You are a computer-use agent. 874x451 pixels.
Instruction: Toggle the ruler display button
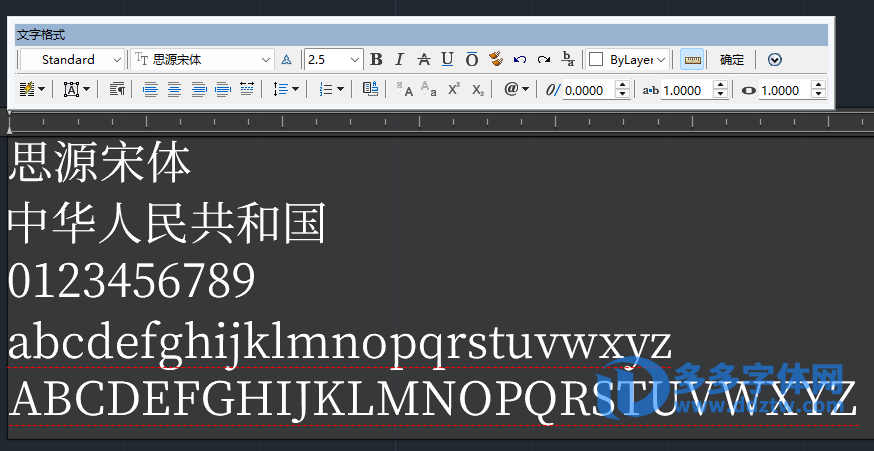692,60
